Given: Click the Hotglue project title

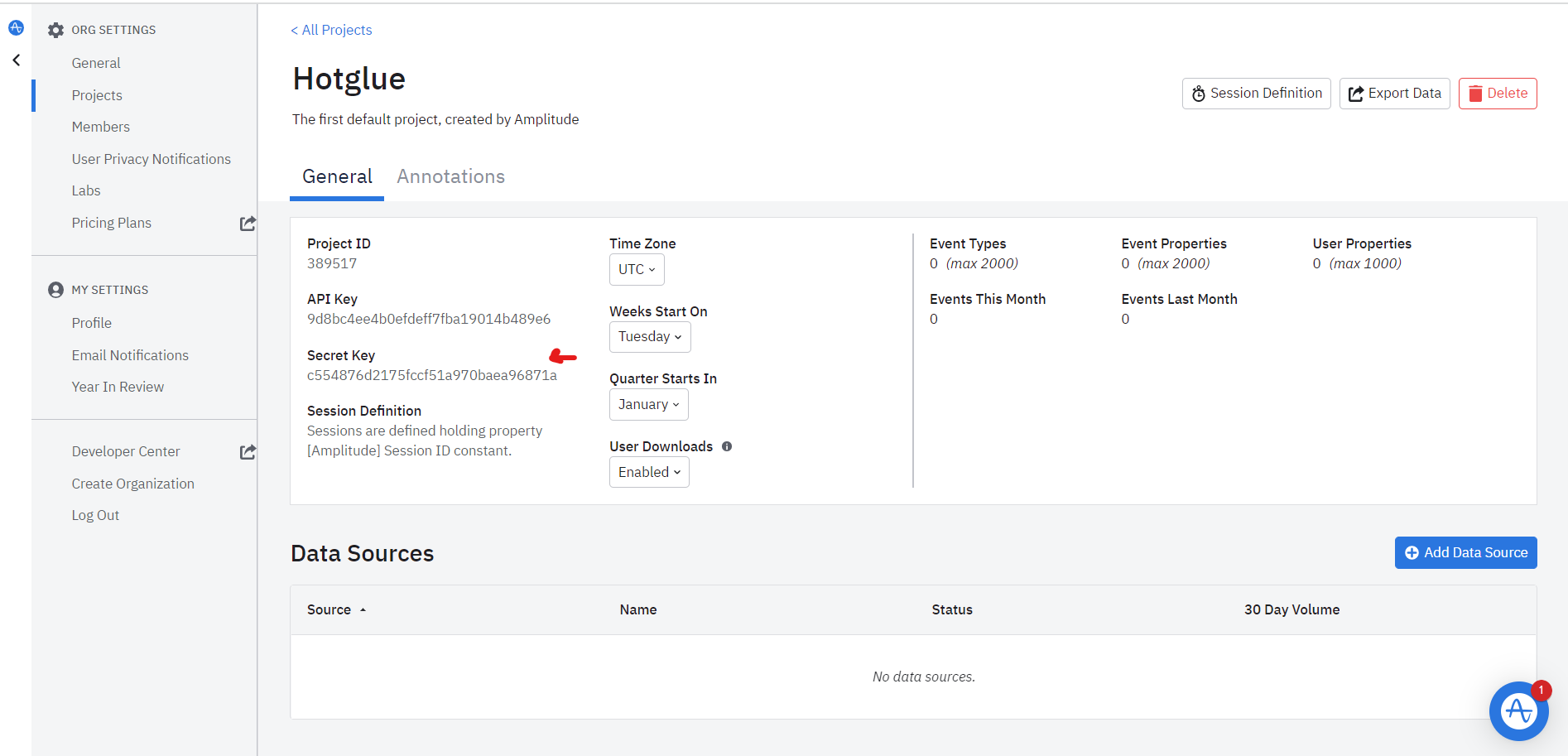Looking at the screenshot, I should [x=349, y=79].
